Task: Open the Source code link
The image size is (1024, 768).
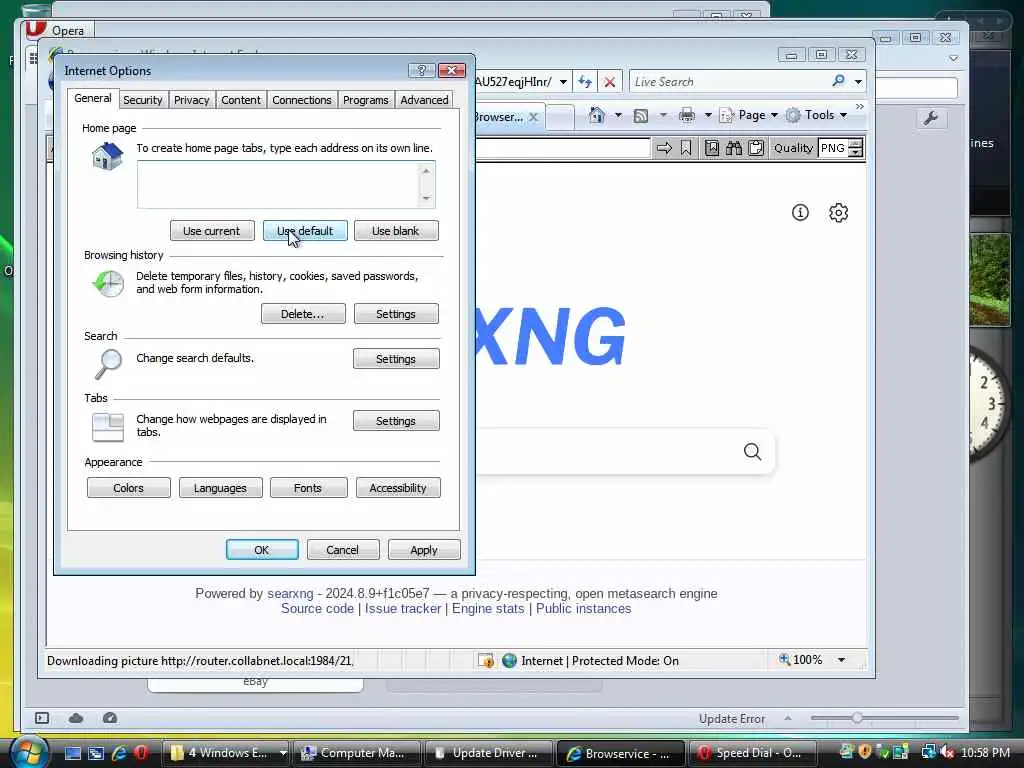Action: (x=317, y=609)
